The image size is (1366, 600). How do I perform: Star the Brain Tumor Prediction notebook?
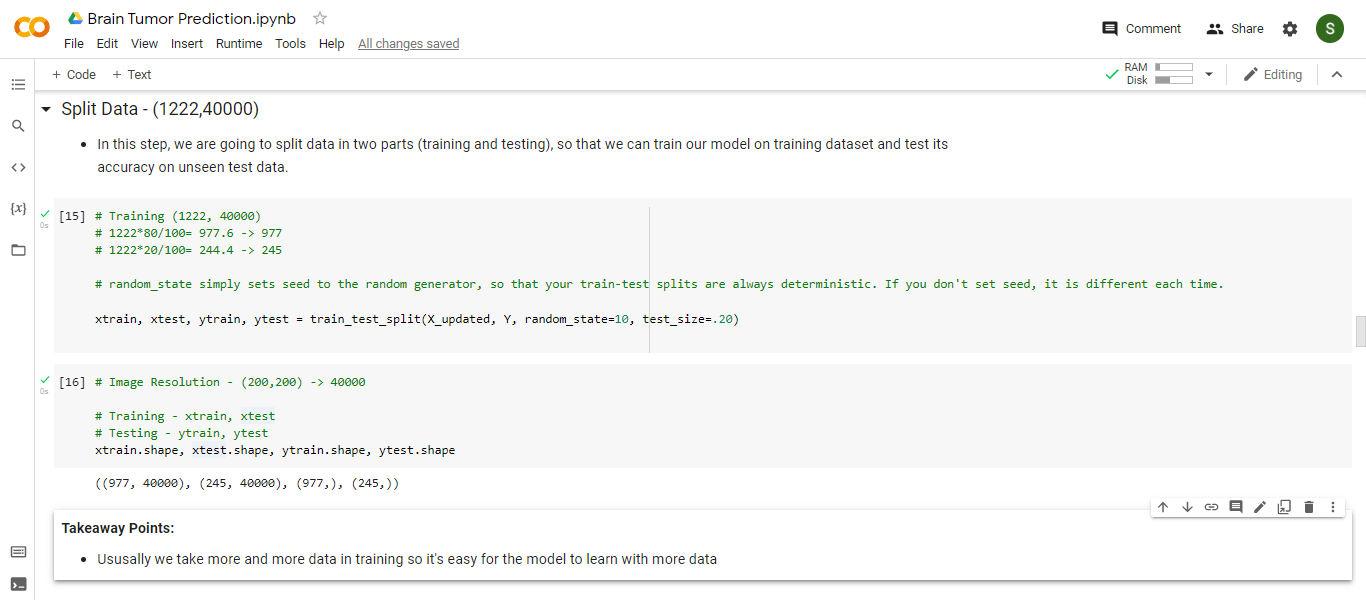click(320, 18)
